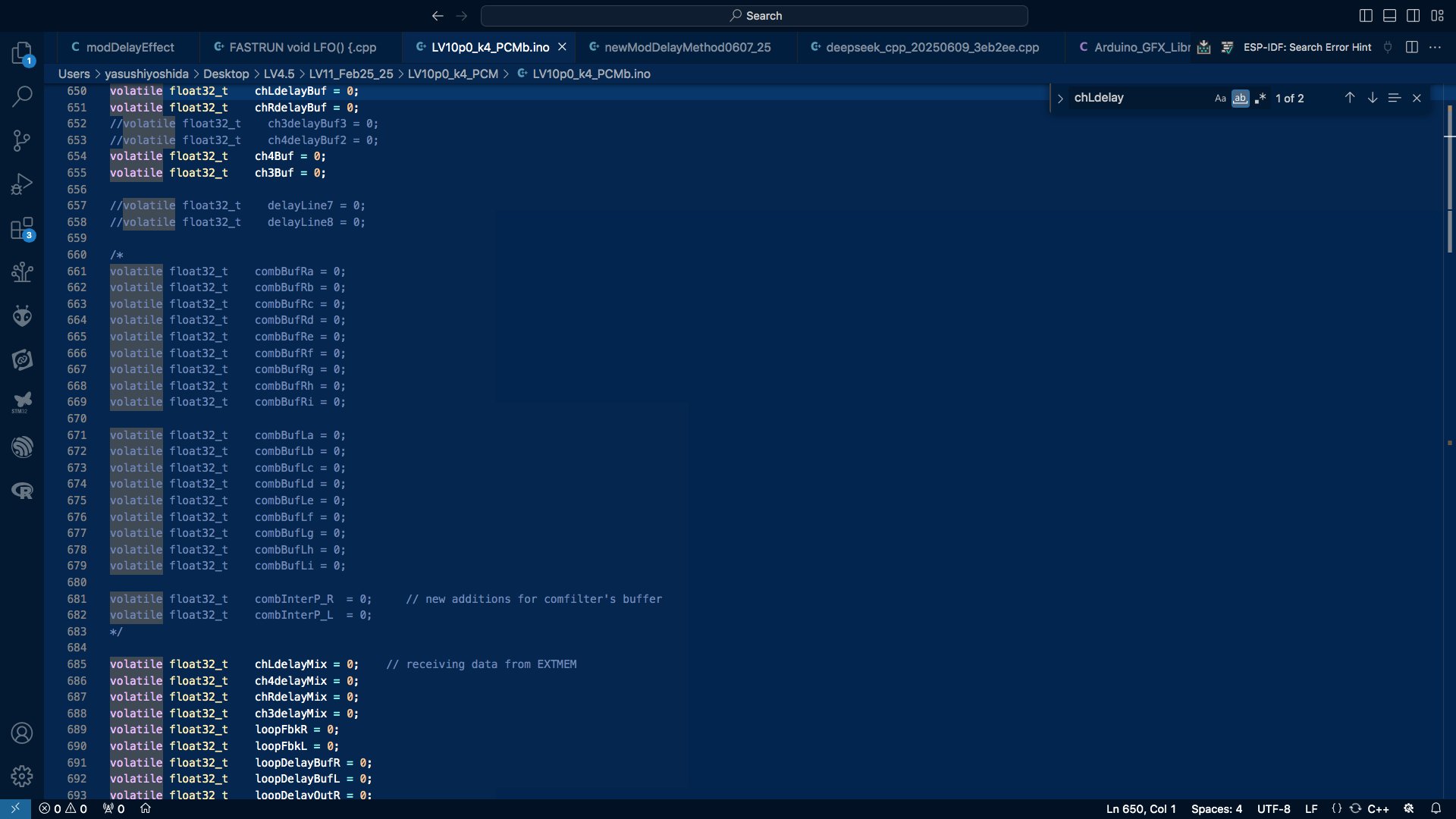Click the vertical scrollbar slider on the right
Viewport: 1456px width, 819px height.
[x=1449, y=178]
